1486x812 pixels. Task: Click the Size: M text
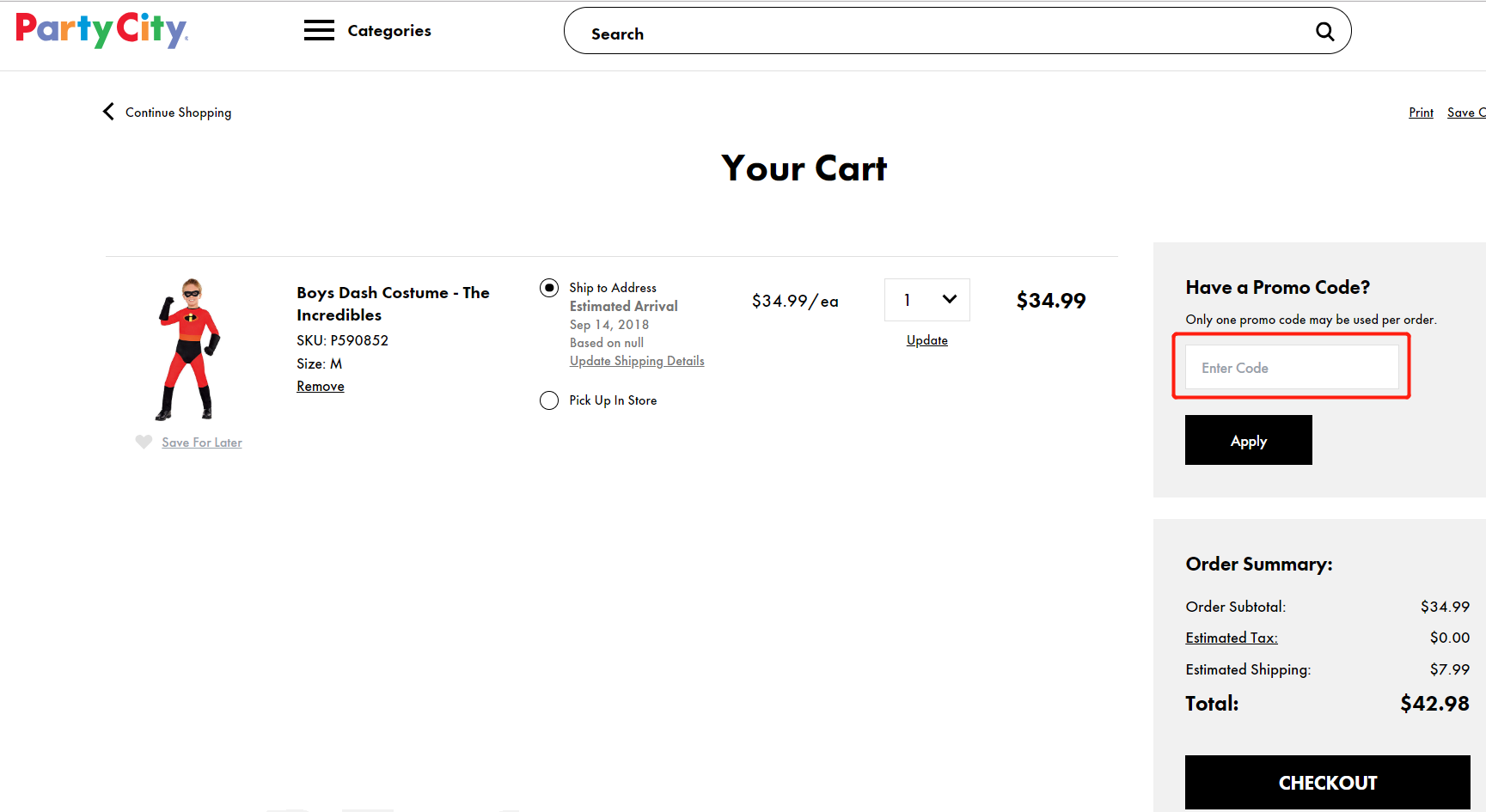(x=320, y=364)
